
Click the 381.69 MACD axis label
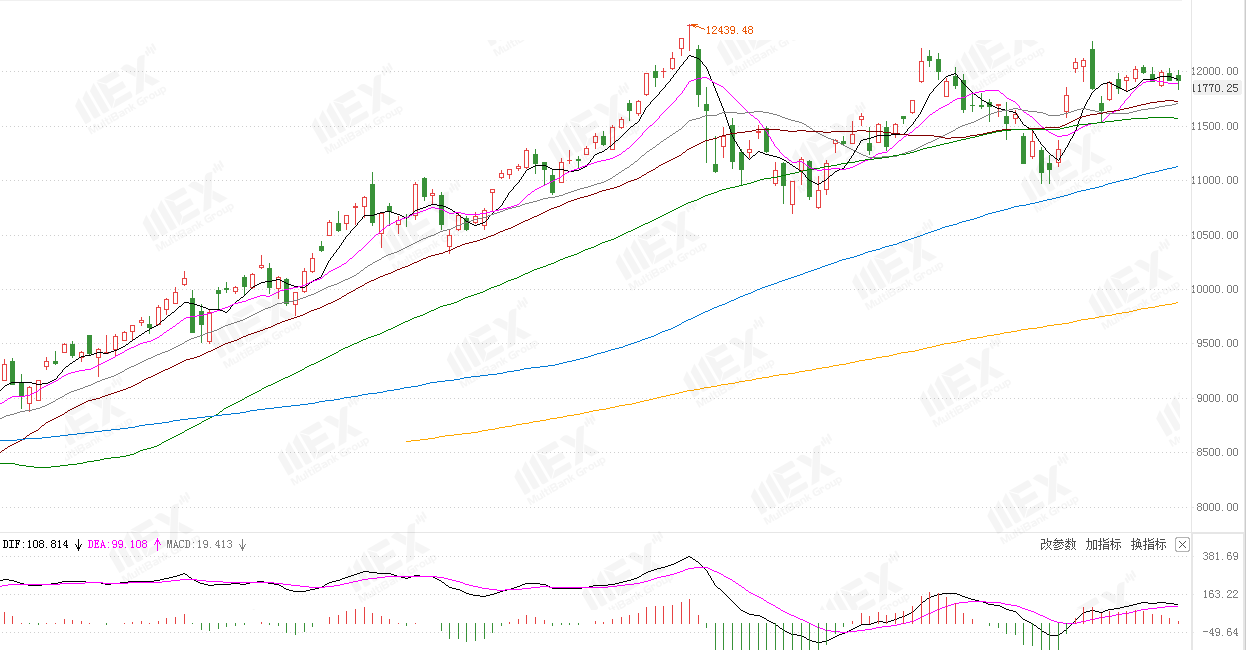coord(1220,556)
